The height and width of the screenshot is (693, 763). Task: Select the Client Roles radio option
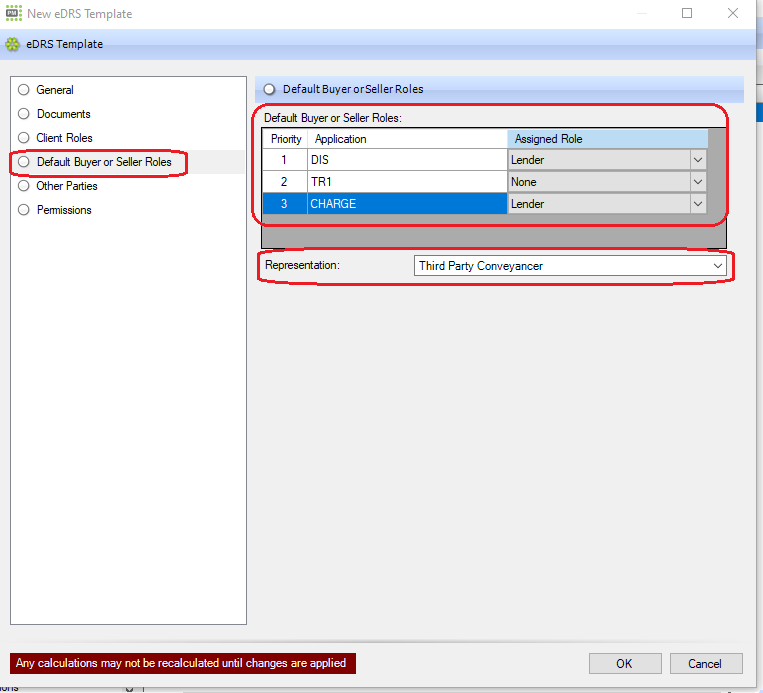pyautogui.click(x=23, y=138)
